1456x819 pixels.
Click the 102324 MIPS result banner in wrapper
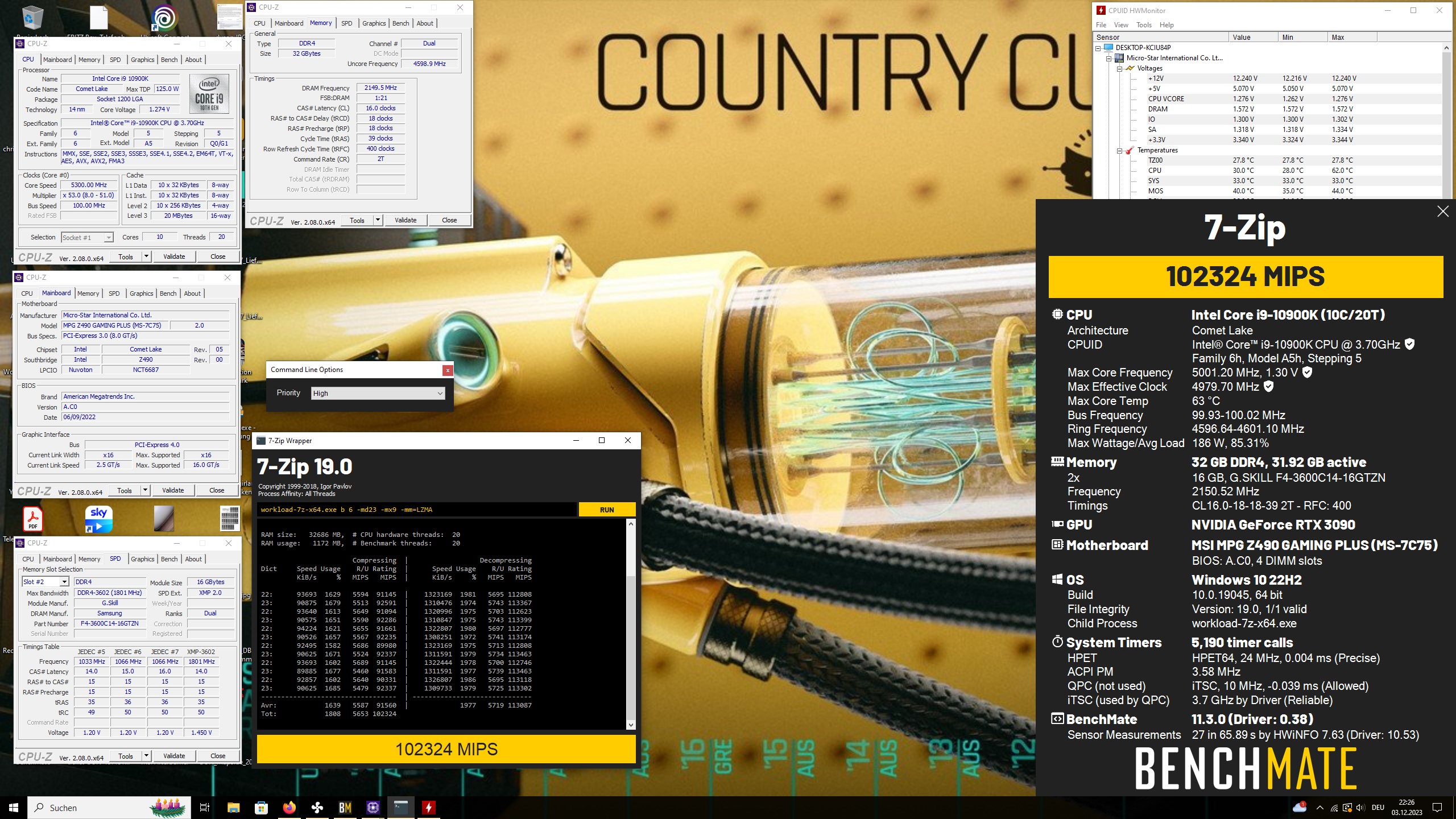click(x=446, y=749)
